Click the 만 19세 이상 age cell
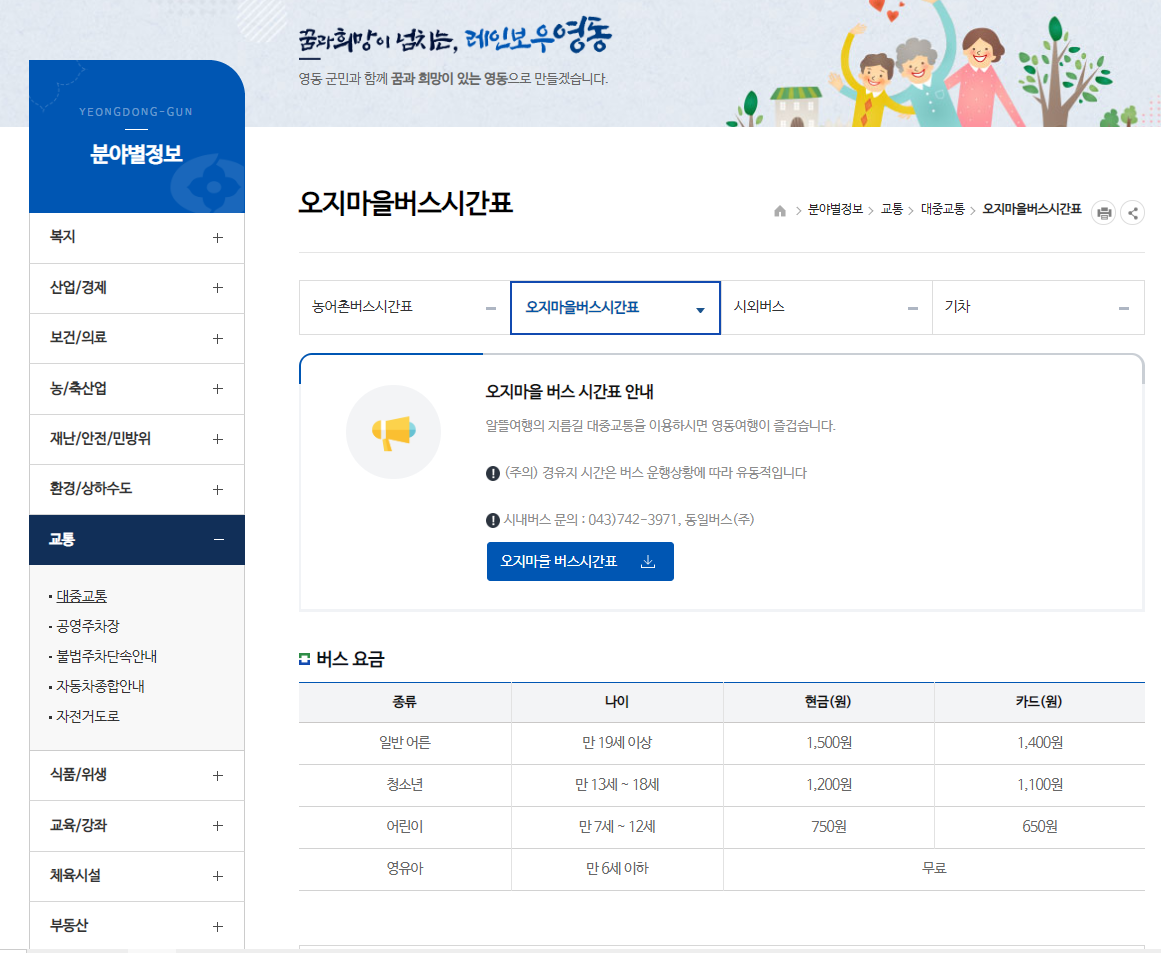 617,743
